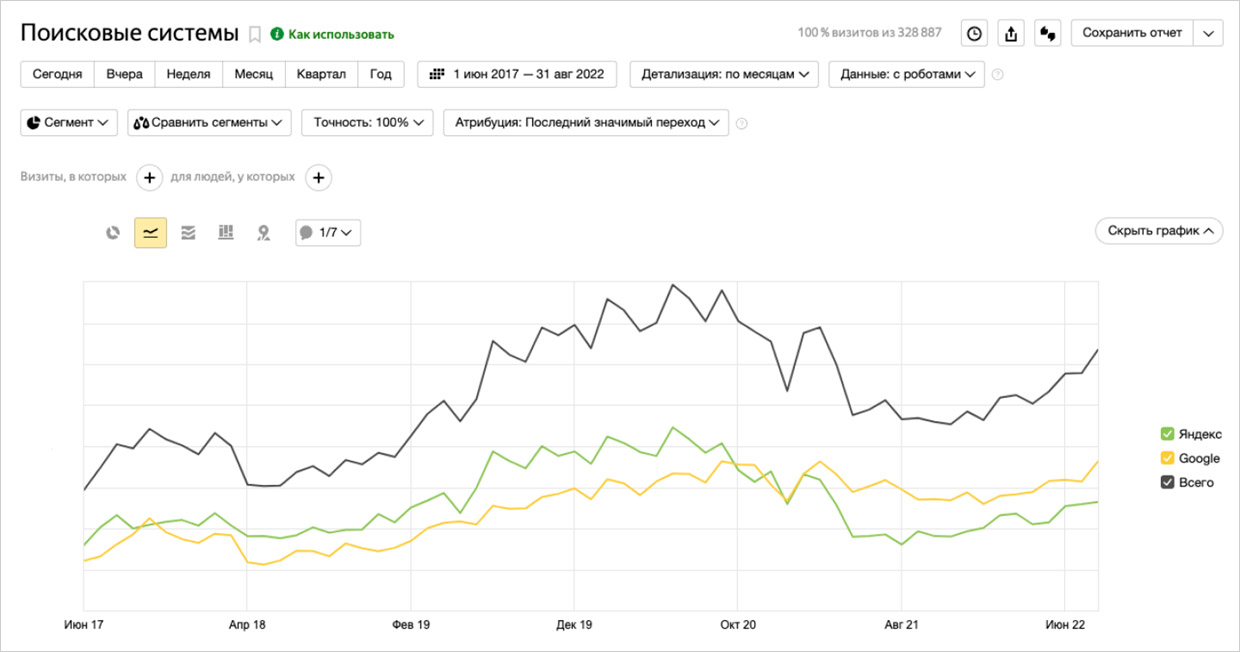Open the report history clock icon
The width and height of the screenshot is (1240, 652).
(974, 33)
